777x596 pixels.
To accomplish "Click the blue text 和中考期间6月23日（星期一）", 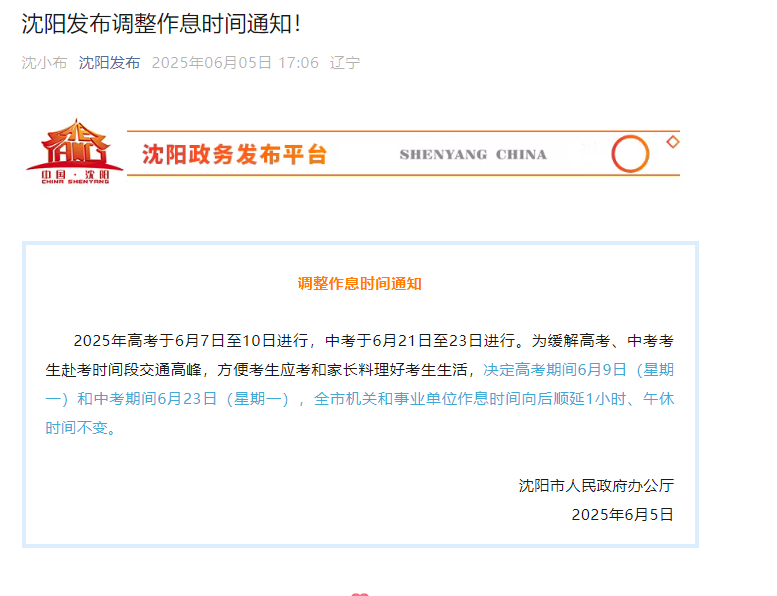I will point(184,399).
